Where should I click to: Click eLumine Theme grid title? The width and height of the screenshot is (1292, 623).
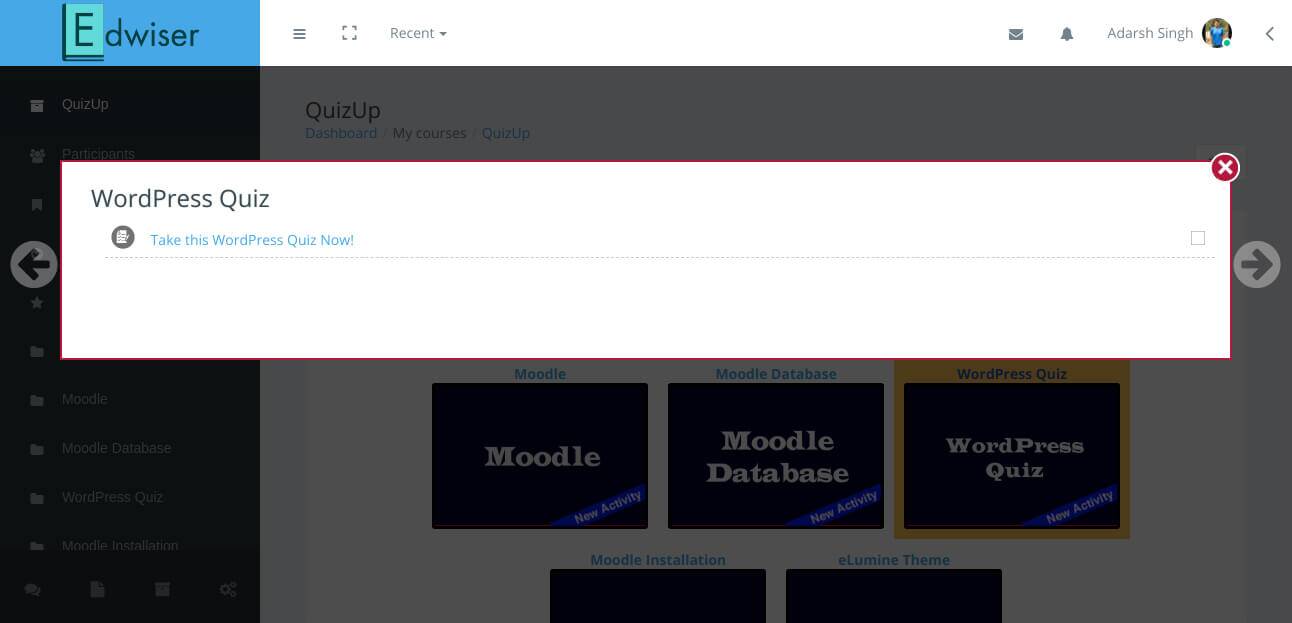click(x=894, y=560)
